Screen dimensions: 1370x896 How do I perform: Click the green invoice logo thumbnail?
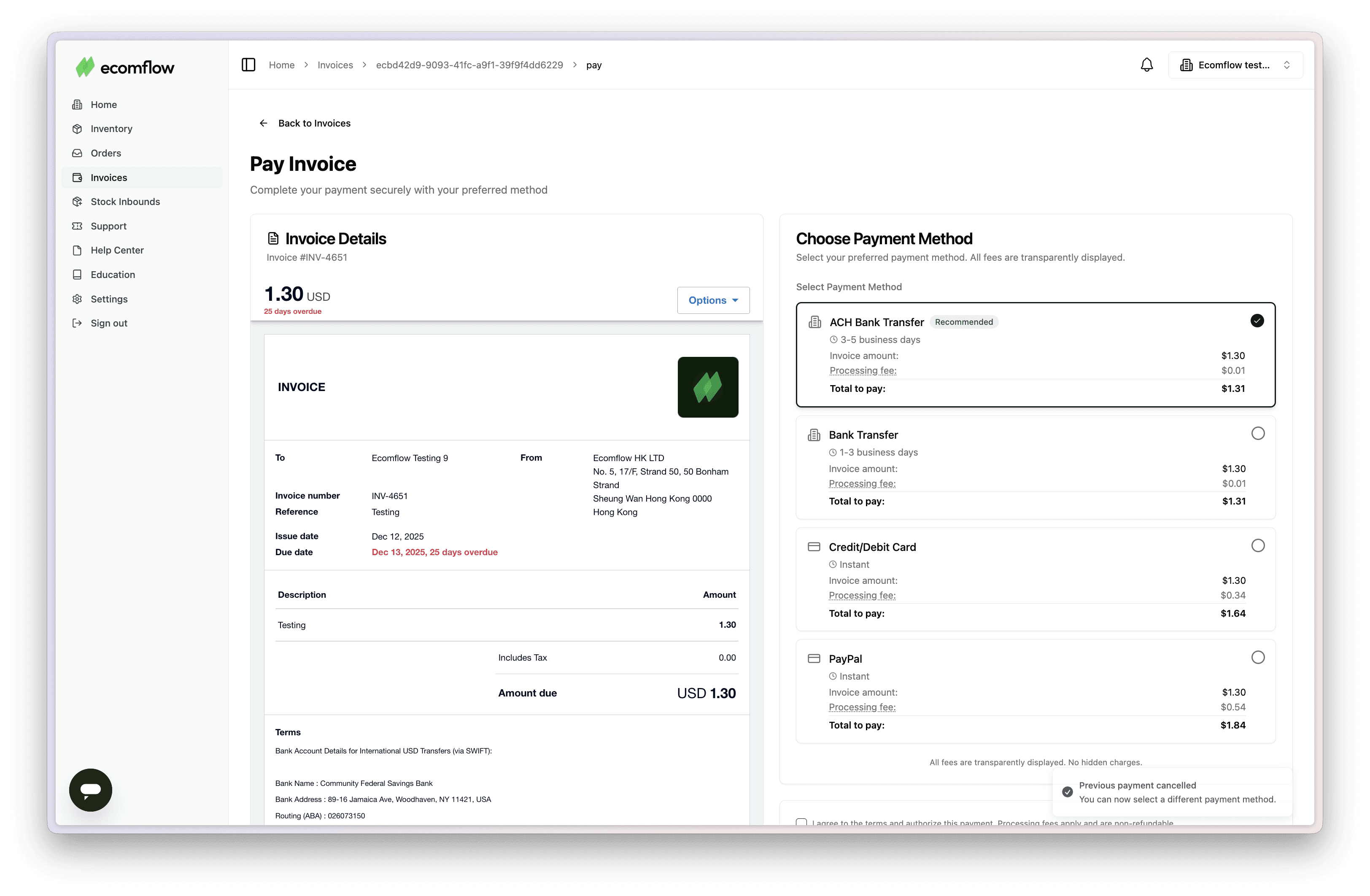point(707,387)
